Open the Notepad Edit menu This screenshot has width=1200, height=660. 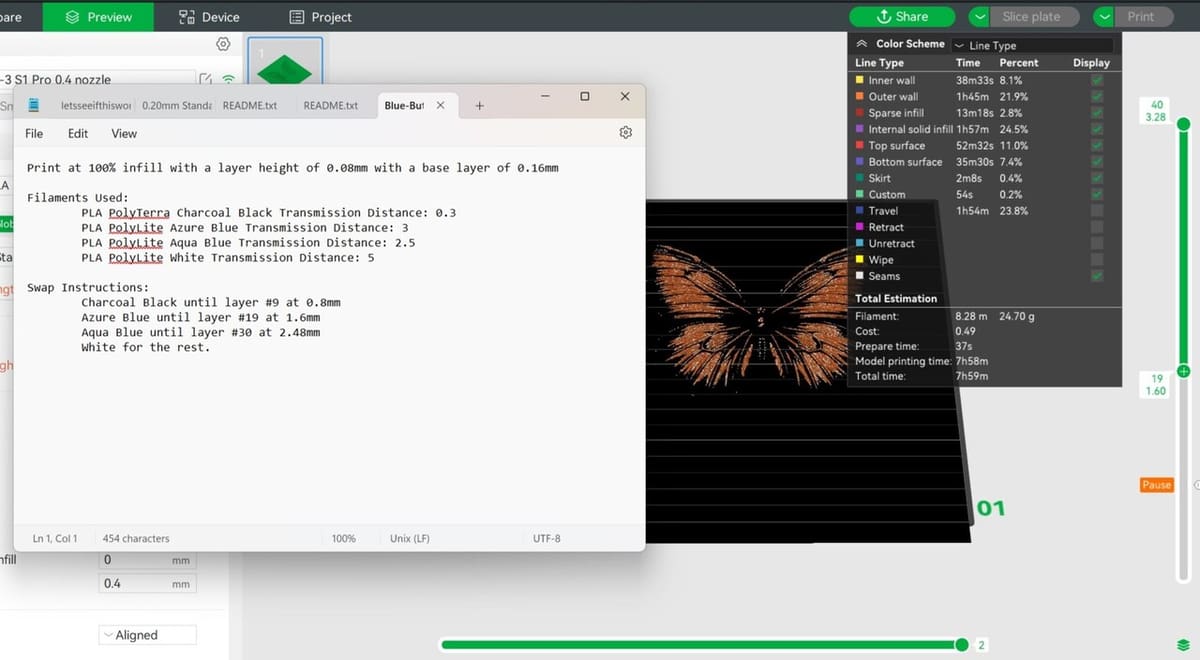coord(78,133)
